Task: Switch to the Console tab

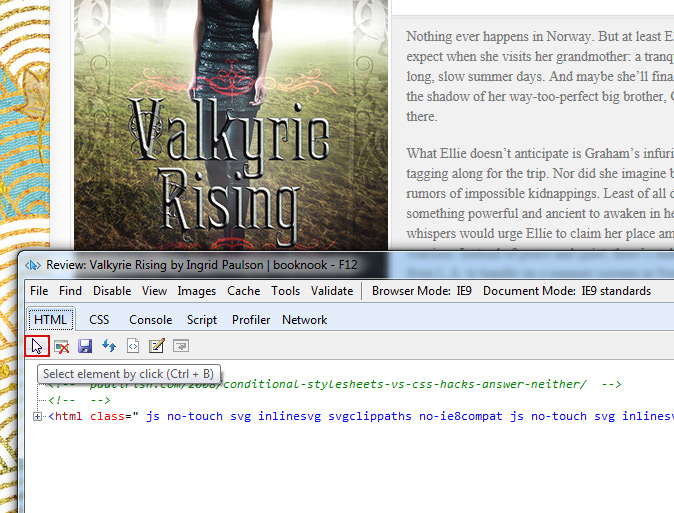Action: (150, 320)
